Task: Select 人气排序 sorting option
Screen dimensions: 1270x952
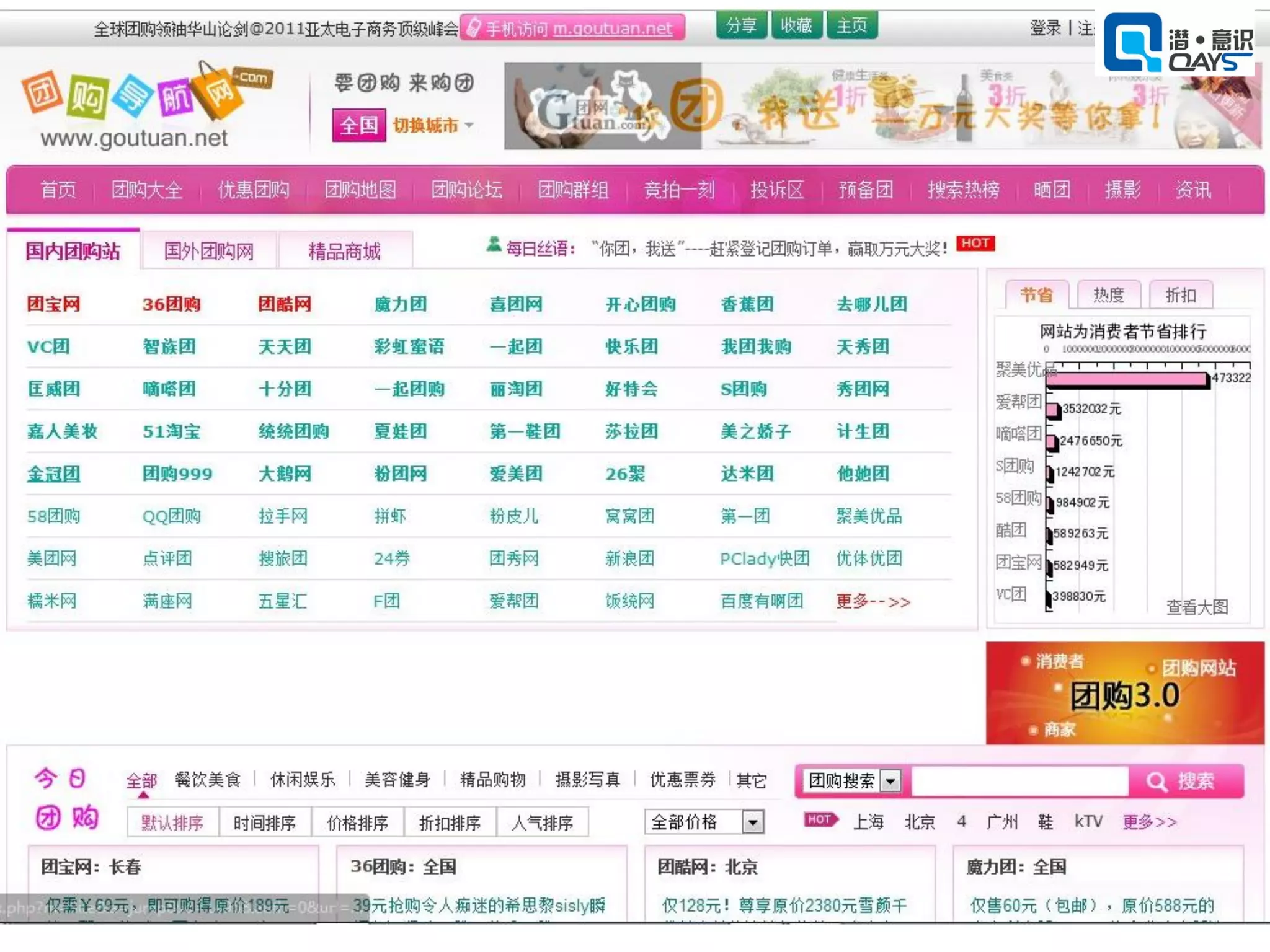Action: [542, 823]
